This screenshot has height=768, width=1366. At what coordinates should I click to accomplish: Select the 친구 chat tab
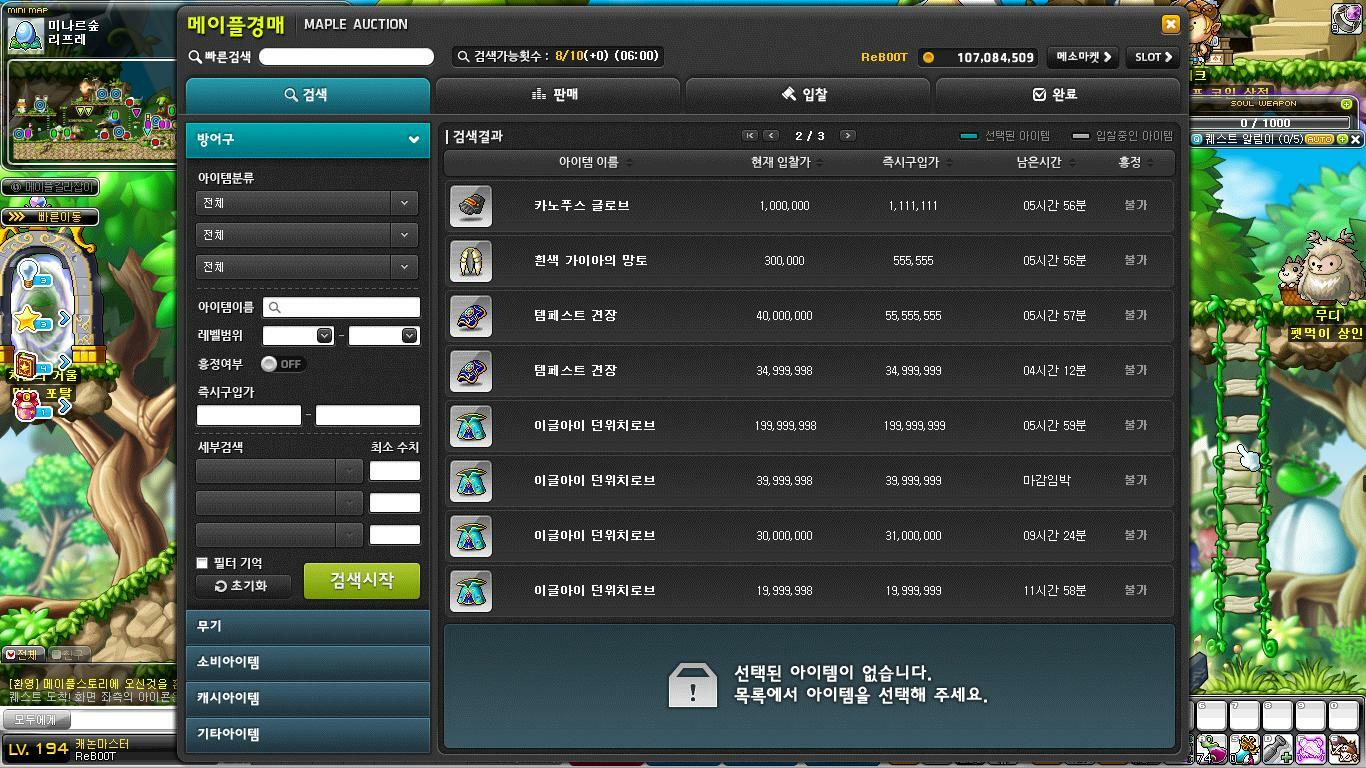(x=68, y=654)
